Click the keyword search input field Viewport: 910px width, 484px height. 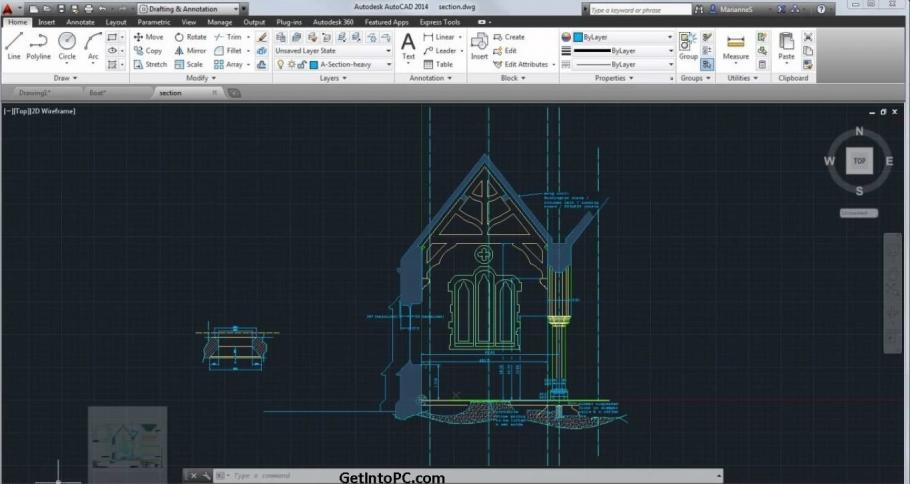click(640, 10)
